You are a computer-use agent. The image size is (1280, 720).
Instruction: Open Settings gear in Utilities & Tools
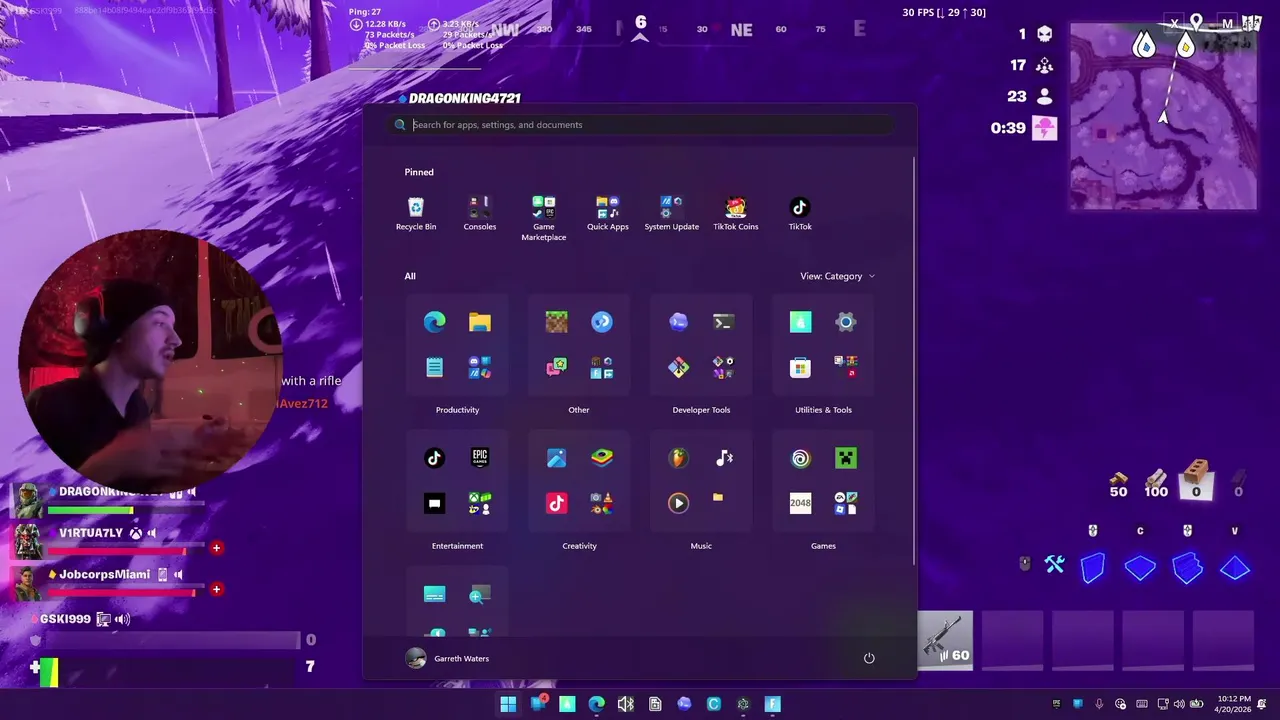click(x=846, y=322)
